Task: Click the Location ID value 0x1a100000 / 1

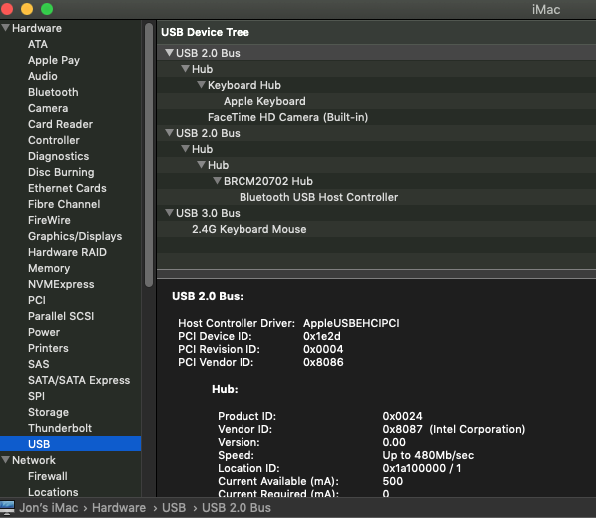Action: point(422,468)
